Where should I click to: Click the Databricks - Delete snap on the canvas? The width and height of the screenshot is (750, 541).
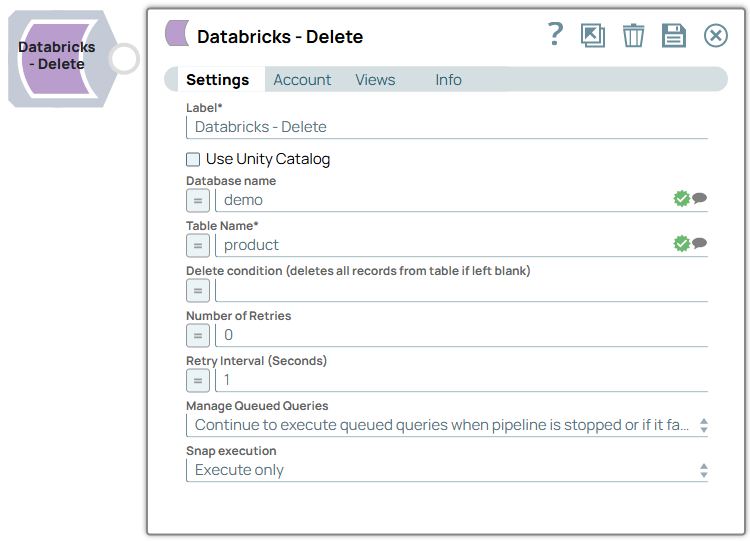point(57,57)
